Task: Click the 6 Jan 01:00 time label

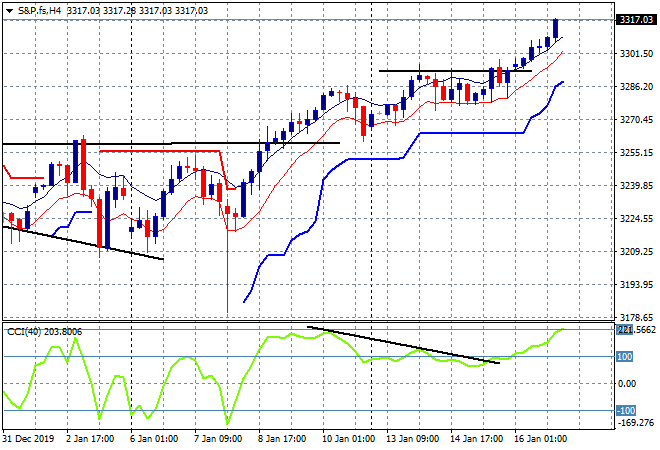Action: (x=154, y=439)
